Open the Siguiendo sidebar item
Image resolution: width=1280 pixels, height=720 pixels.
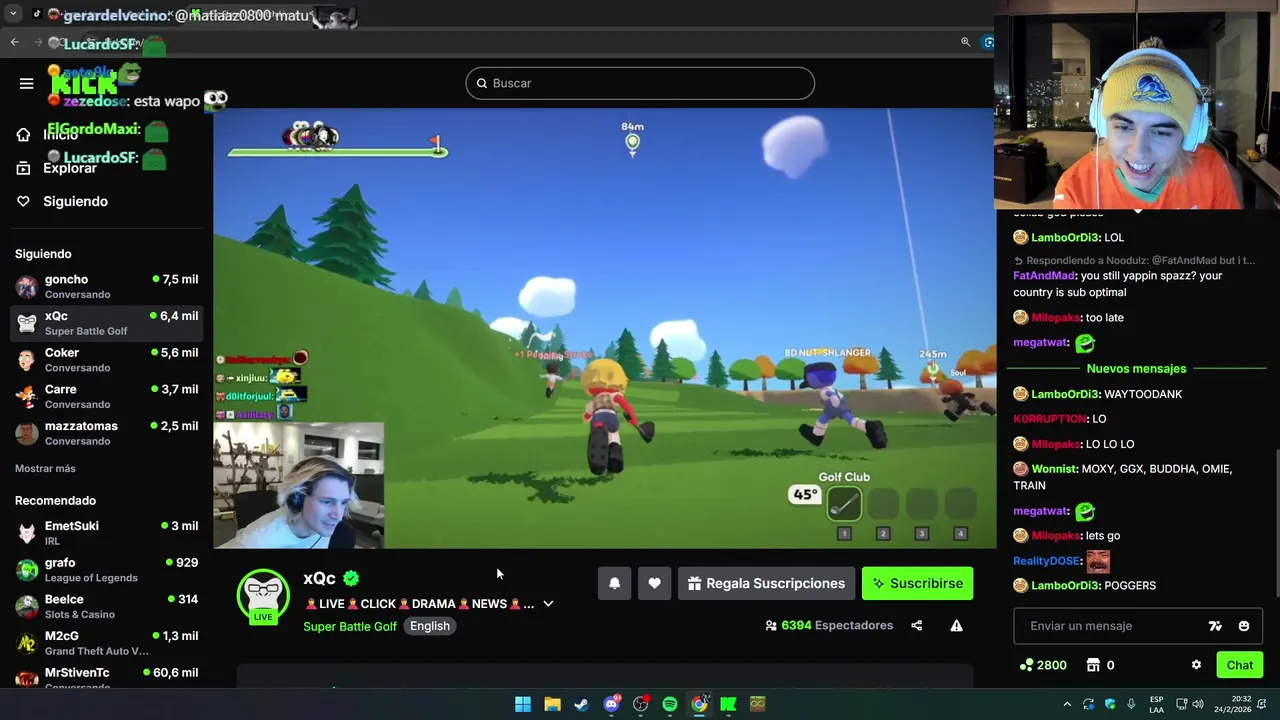75,201
